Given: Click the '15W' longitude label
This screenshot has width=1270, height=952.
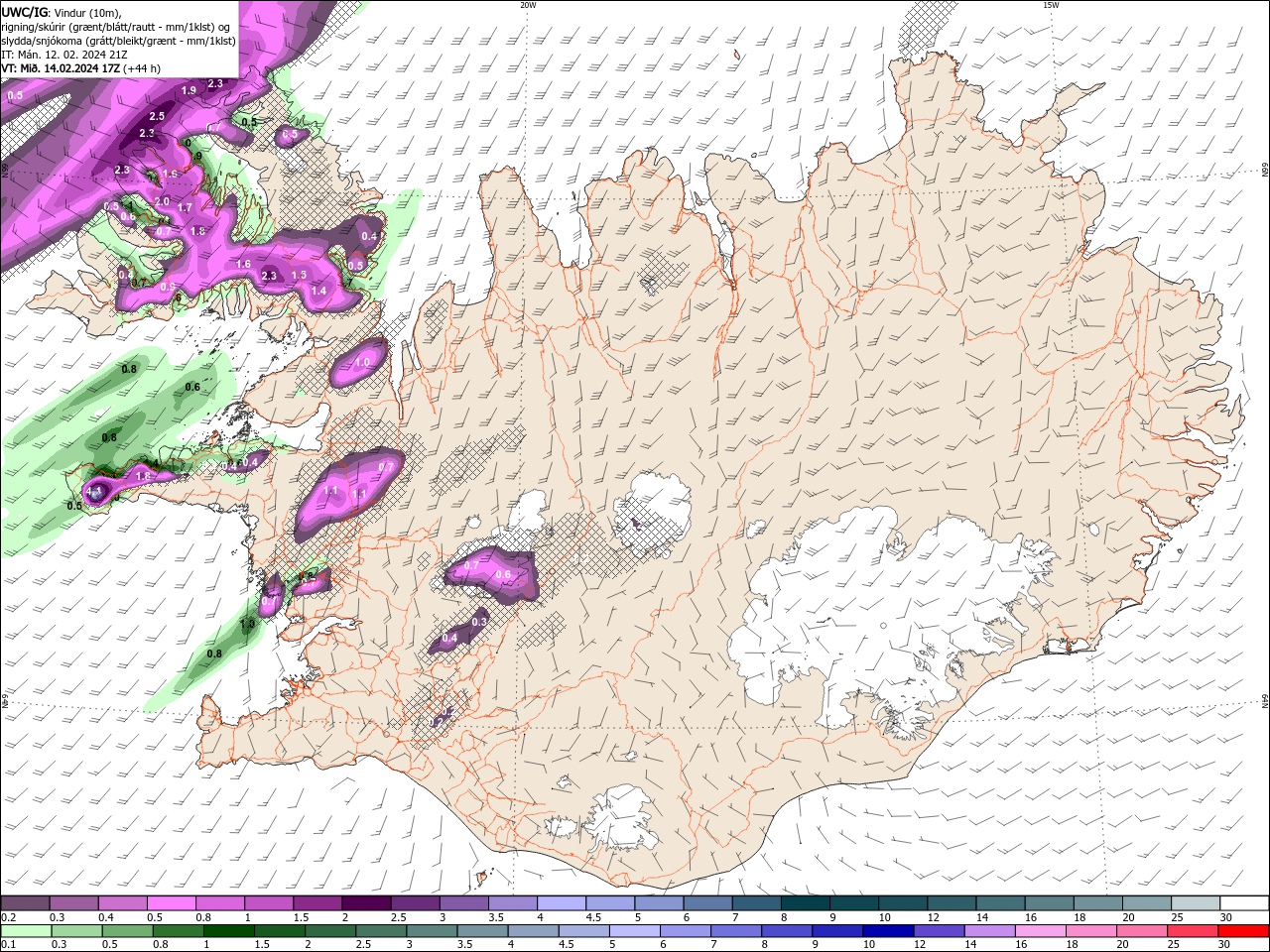Looking at the screenshot, I should (1050, 4).
